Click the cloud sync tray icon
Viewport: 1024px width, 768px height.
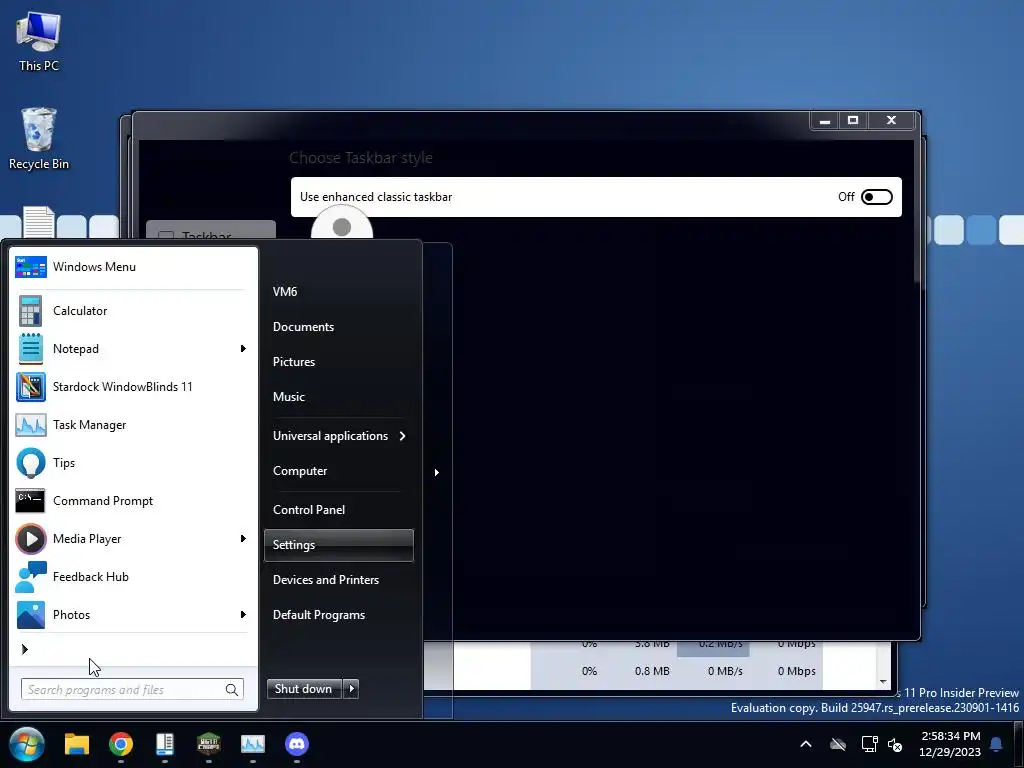[838, 744]
